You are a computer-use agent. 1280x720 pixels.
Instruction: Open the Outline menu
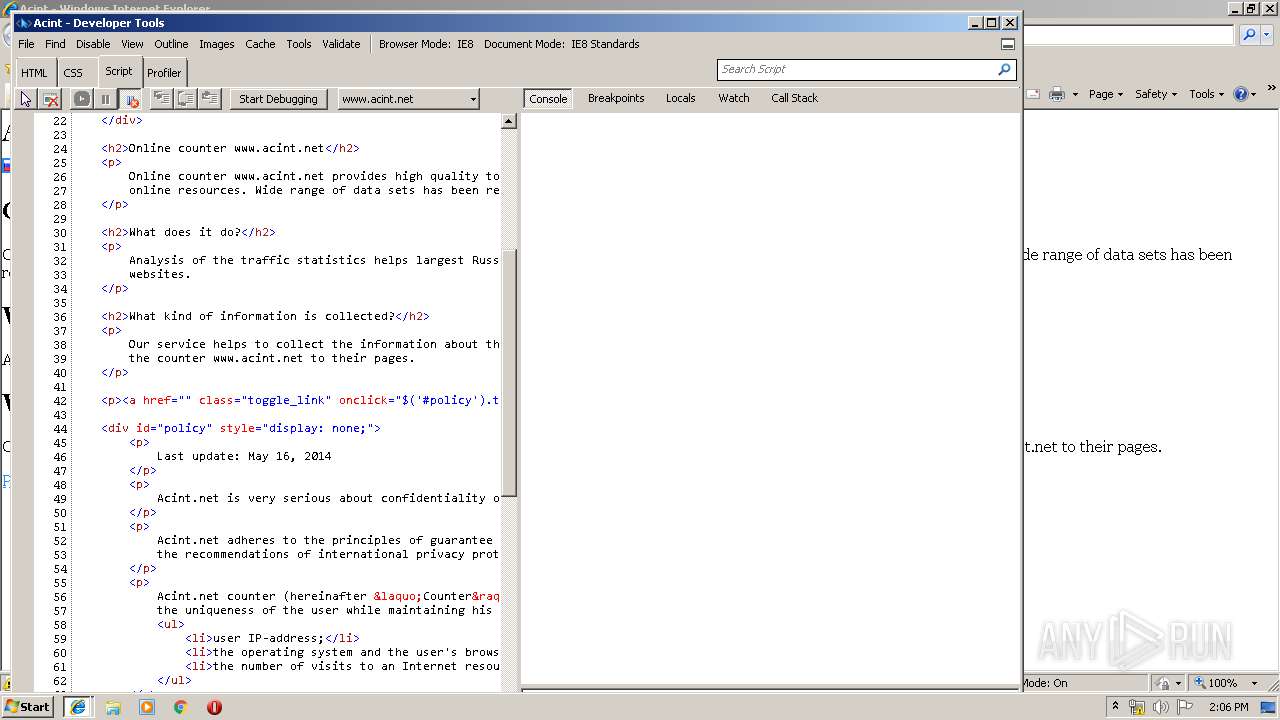point(171,44)
